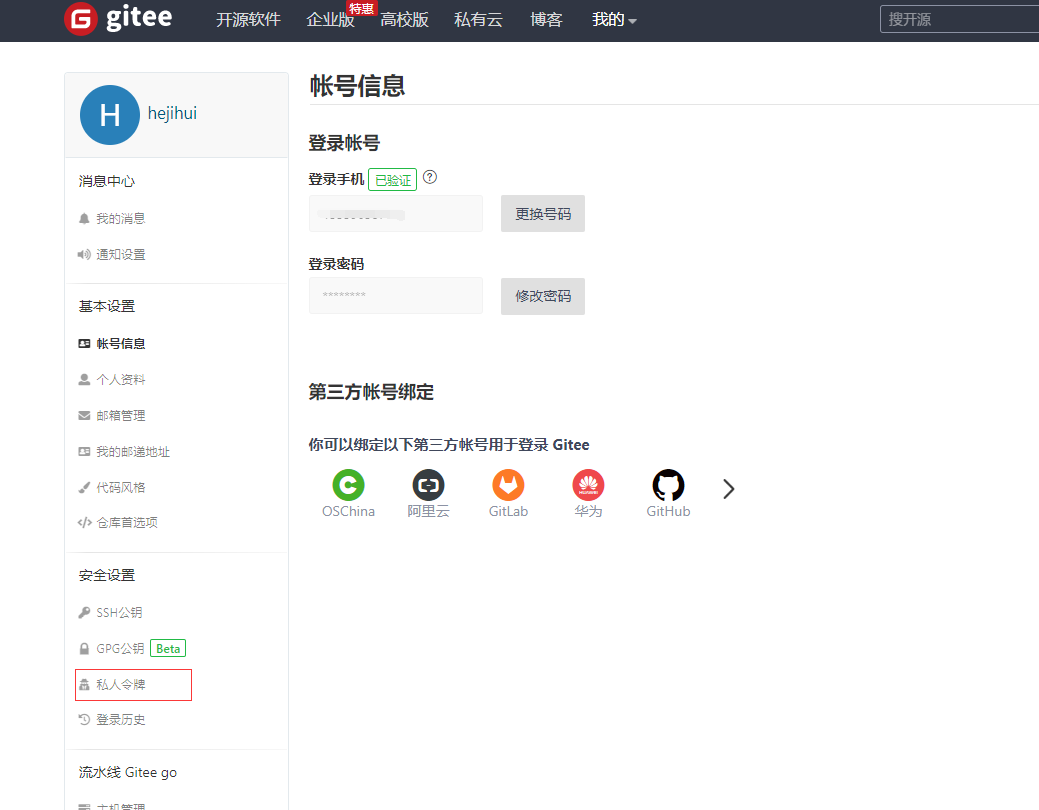
Task: Open 开源软件 in top navigation
Action: (248, 20)
